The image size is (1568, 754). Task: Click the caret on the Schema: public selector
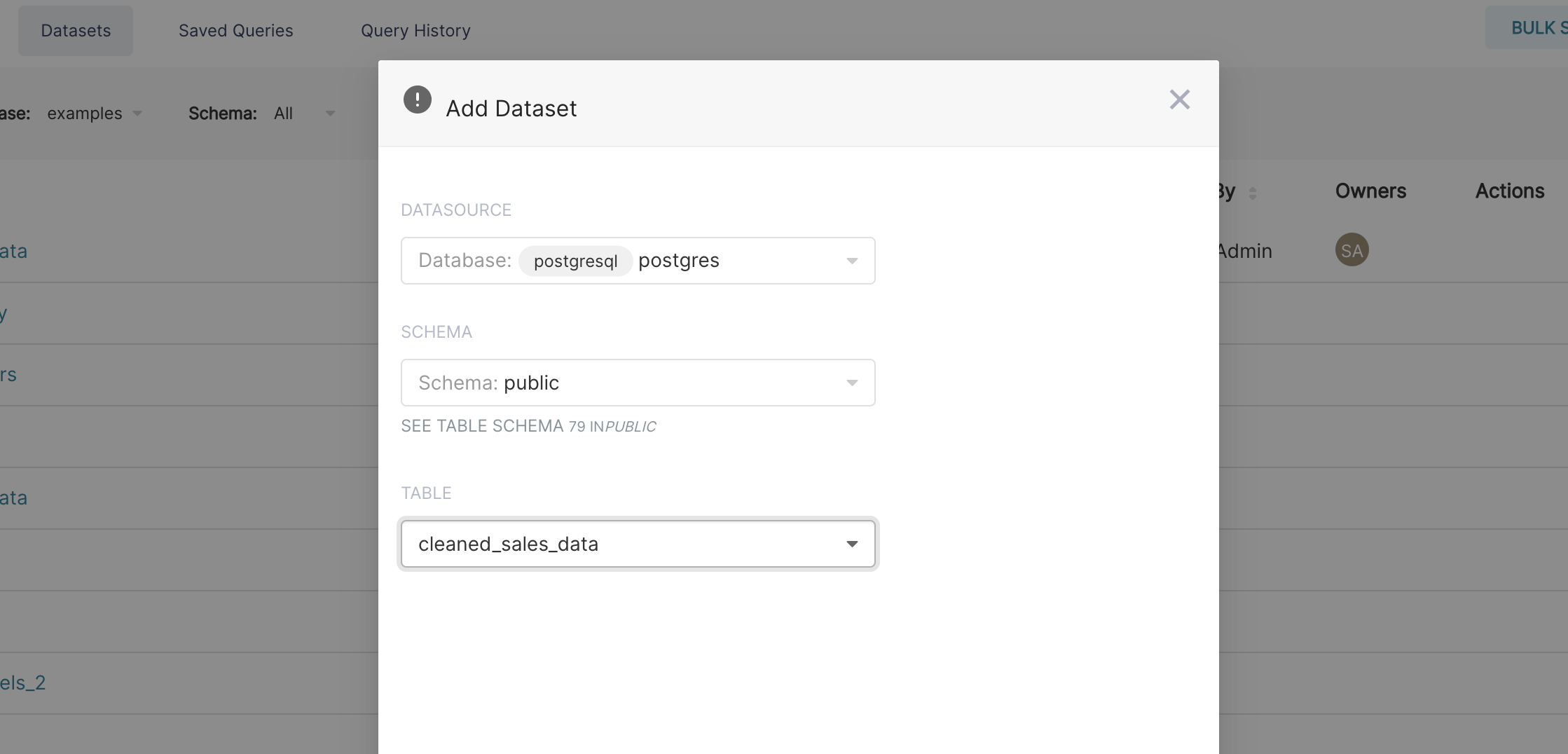[851, 383]
